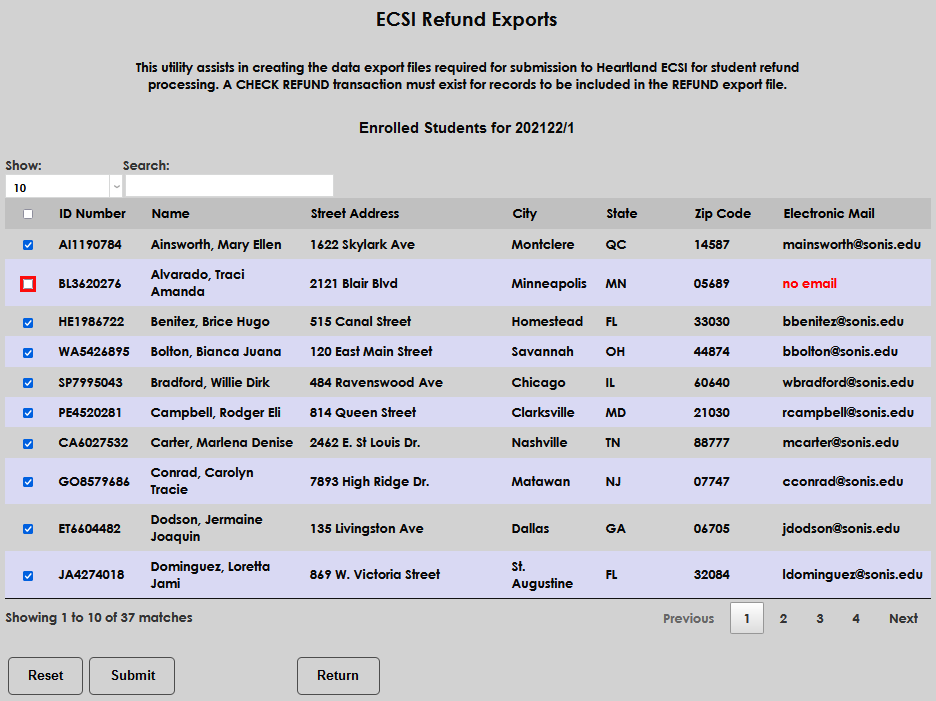Uncheck Dominguez, Loretta Jami's row
936x701 pixels.
(28, 574)
